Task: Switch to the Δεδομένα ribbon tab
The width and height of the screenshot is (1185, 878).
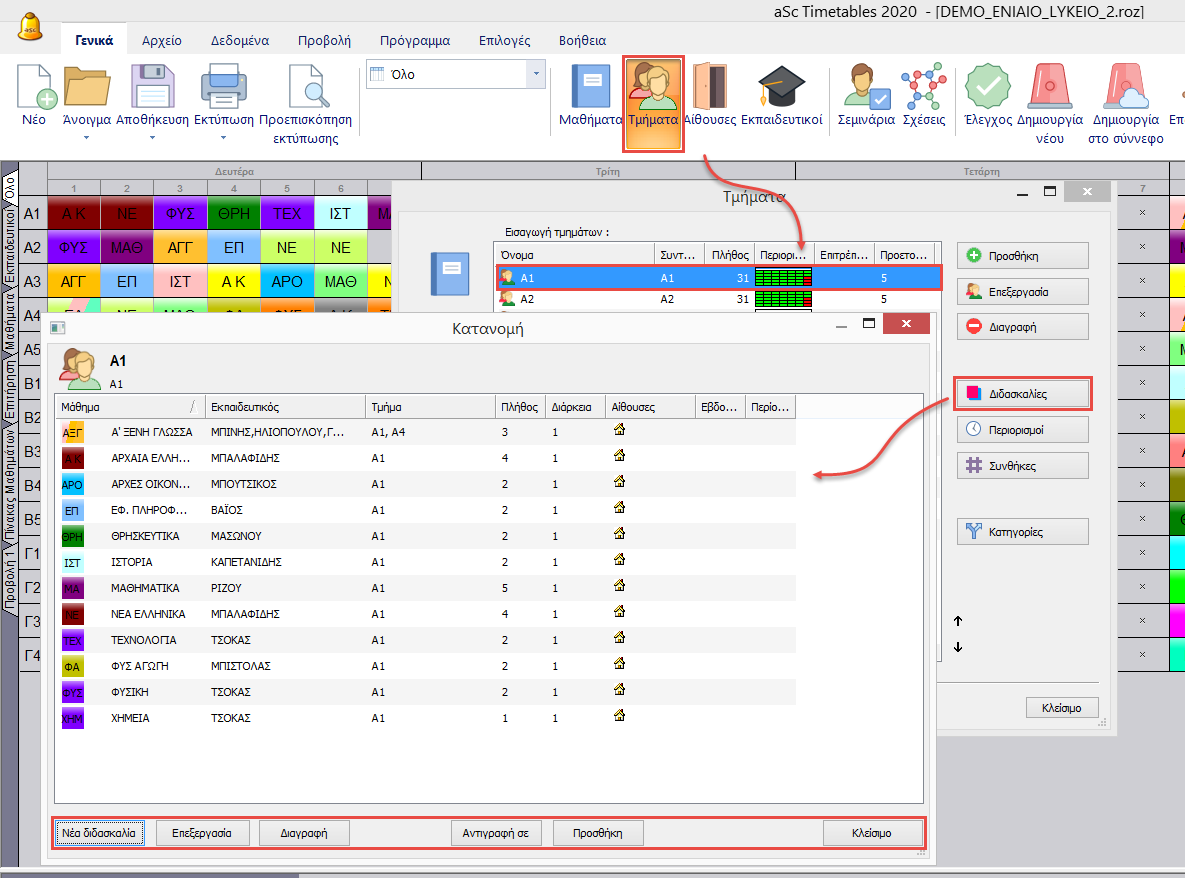Action: point(239,41)
